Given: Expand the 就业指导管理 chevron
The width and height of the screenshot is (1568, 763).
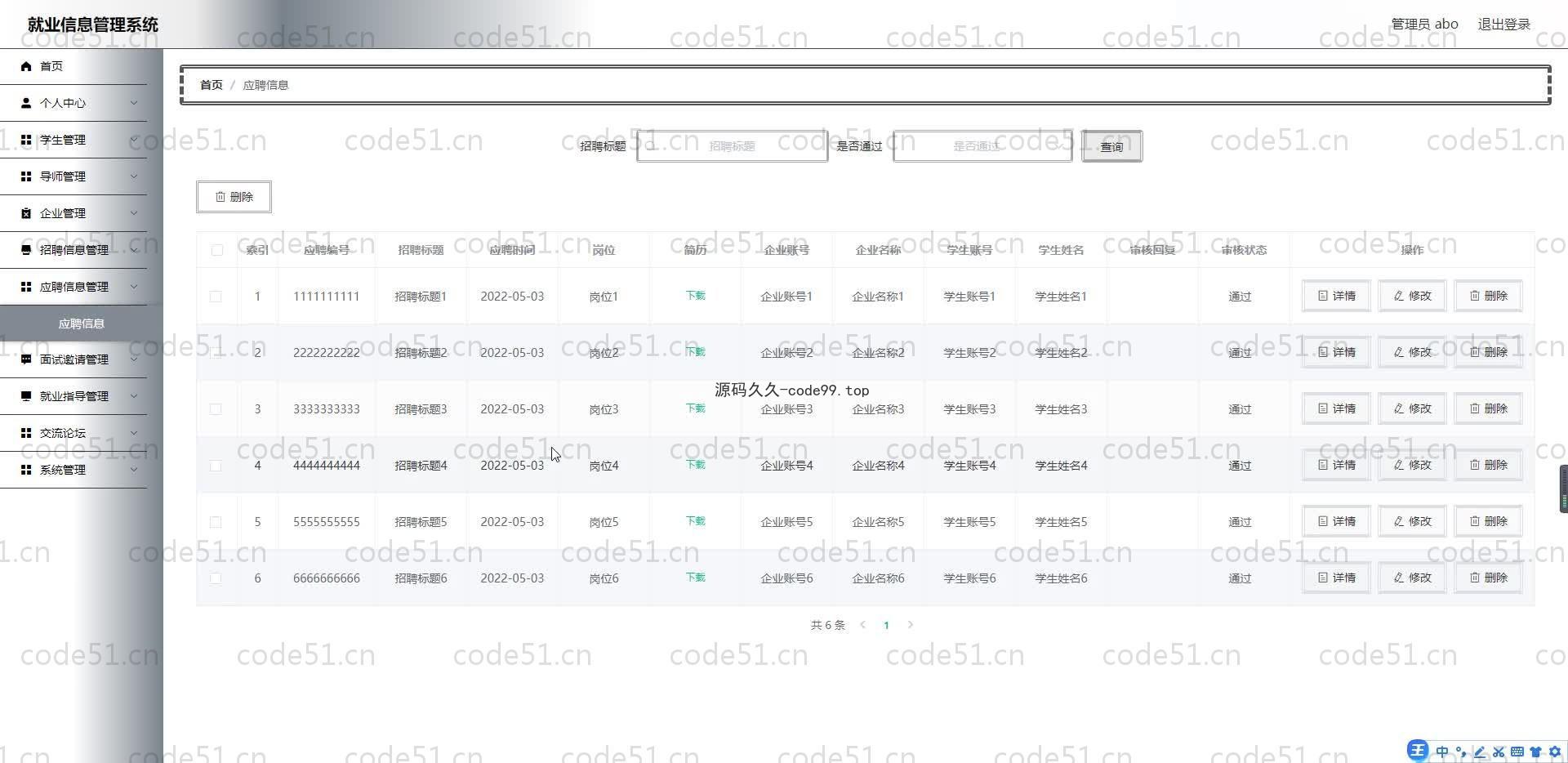Looking at the screenshot, I should pyautogui.click(x=134, y=396).
